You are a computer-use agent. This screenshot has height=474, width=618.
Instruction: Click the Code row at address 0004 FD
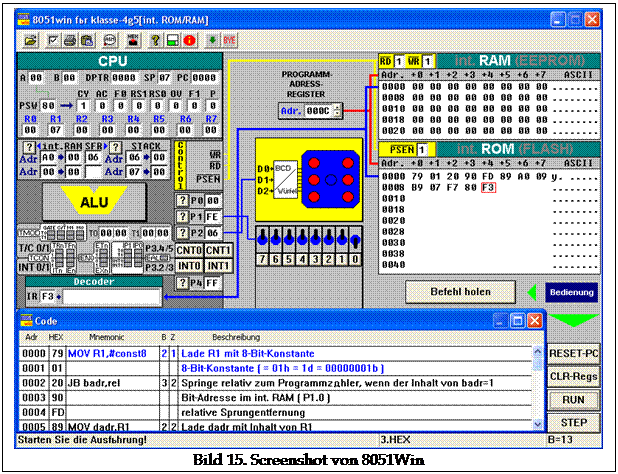pos(276,413)
